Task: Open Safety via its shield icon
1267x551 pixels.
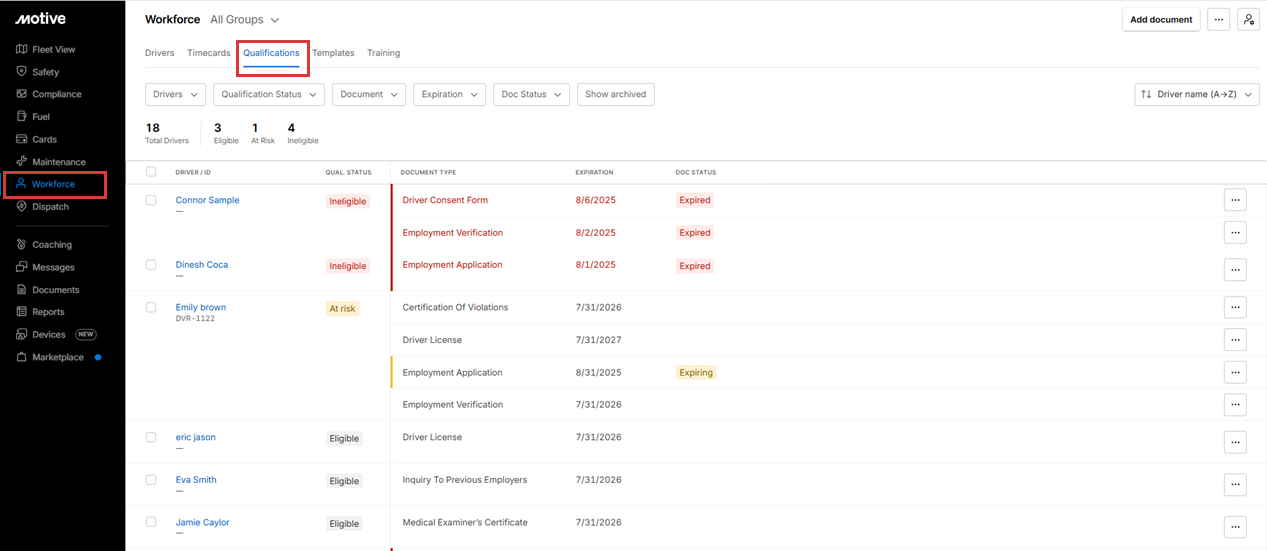Action: [21, 72]
